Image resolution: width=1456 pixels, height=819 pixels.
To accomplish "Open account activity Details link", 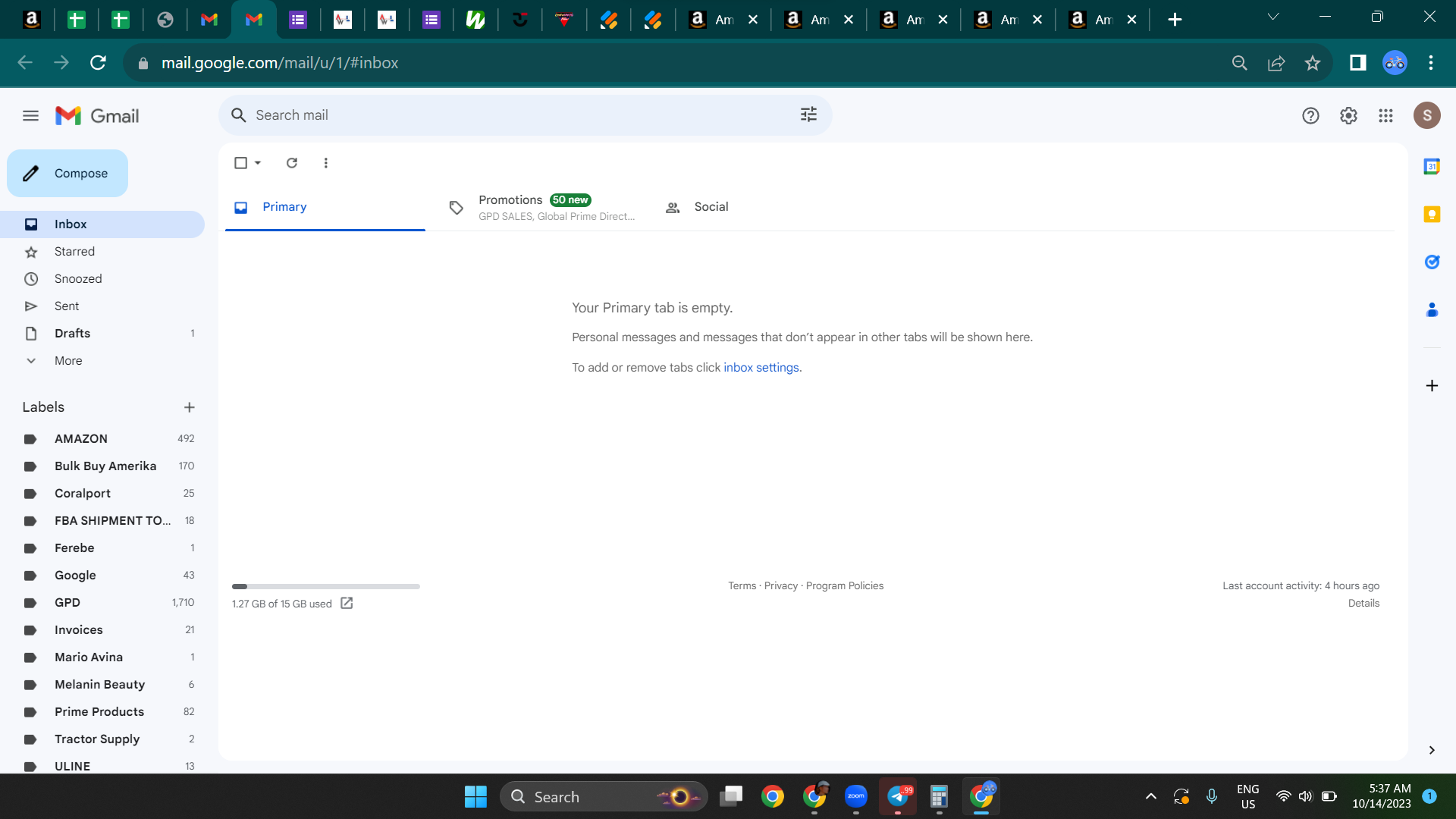I will pyautogui.click(x=1363, y=604).
